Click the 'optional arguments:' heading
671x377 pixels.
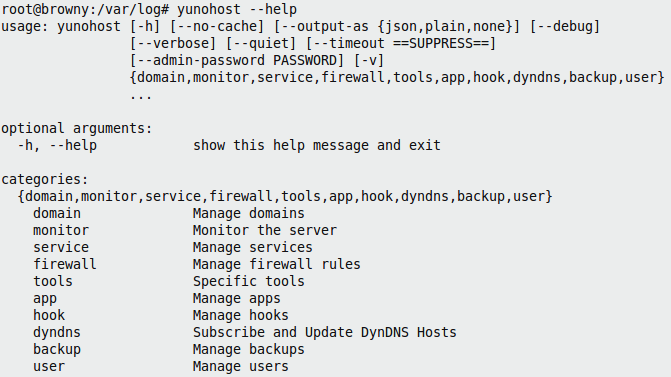pyautogui.click(x=77, y=128)
